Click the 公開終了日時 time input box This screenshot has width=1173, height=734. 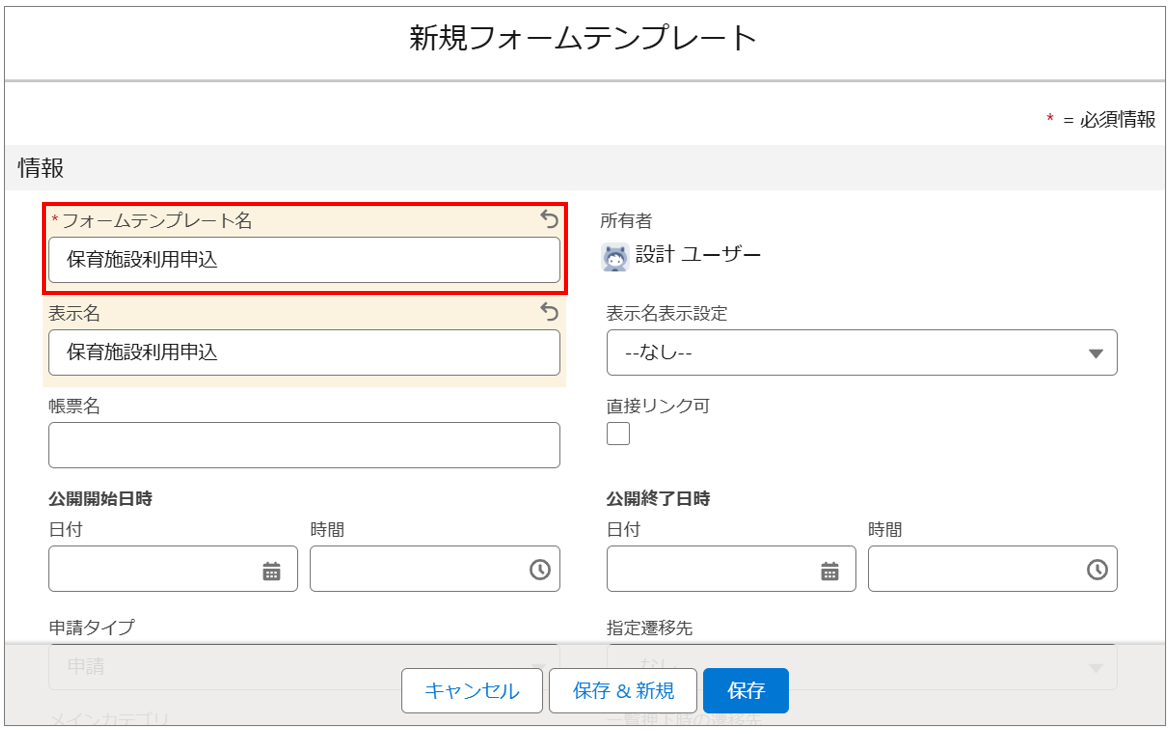[x=975, y=570]
